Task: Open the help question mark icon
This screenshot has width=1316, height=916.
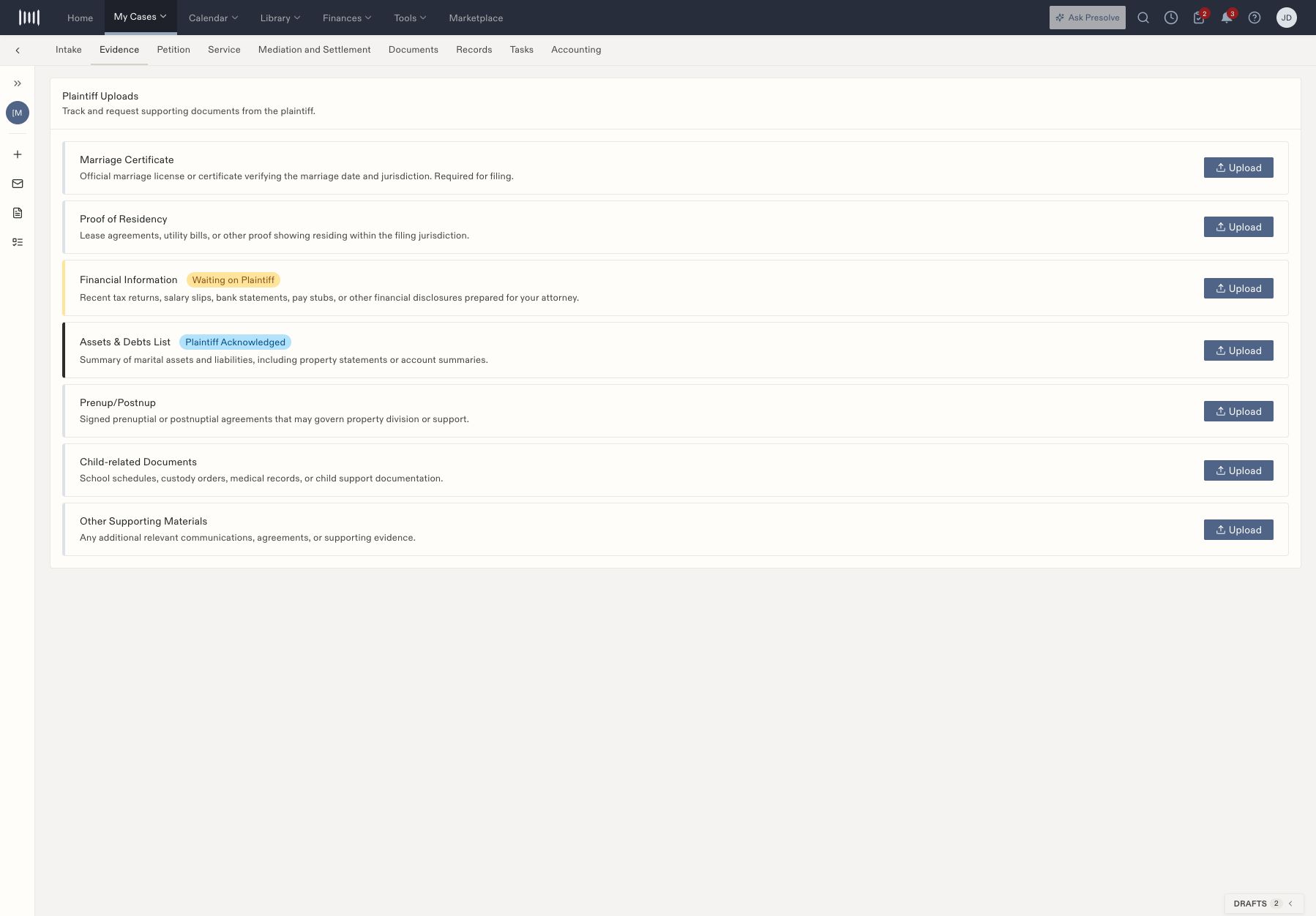Action: click(1255, 18)
